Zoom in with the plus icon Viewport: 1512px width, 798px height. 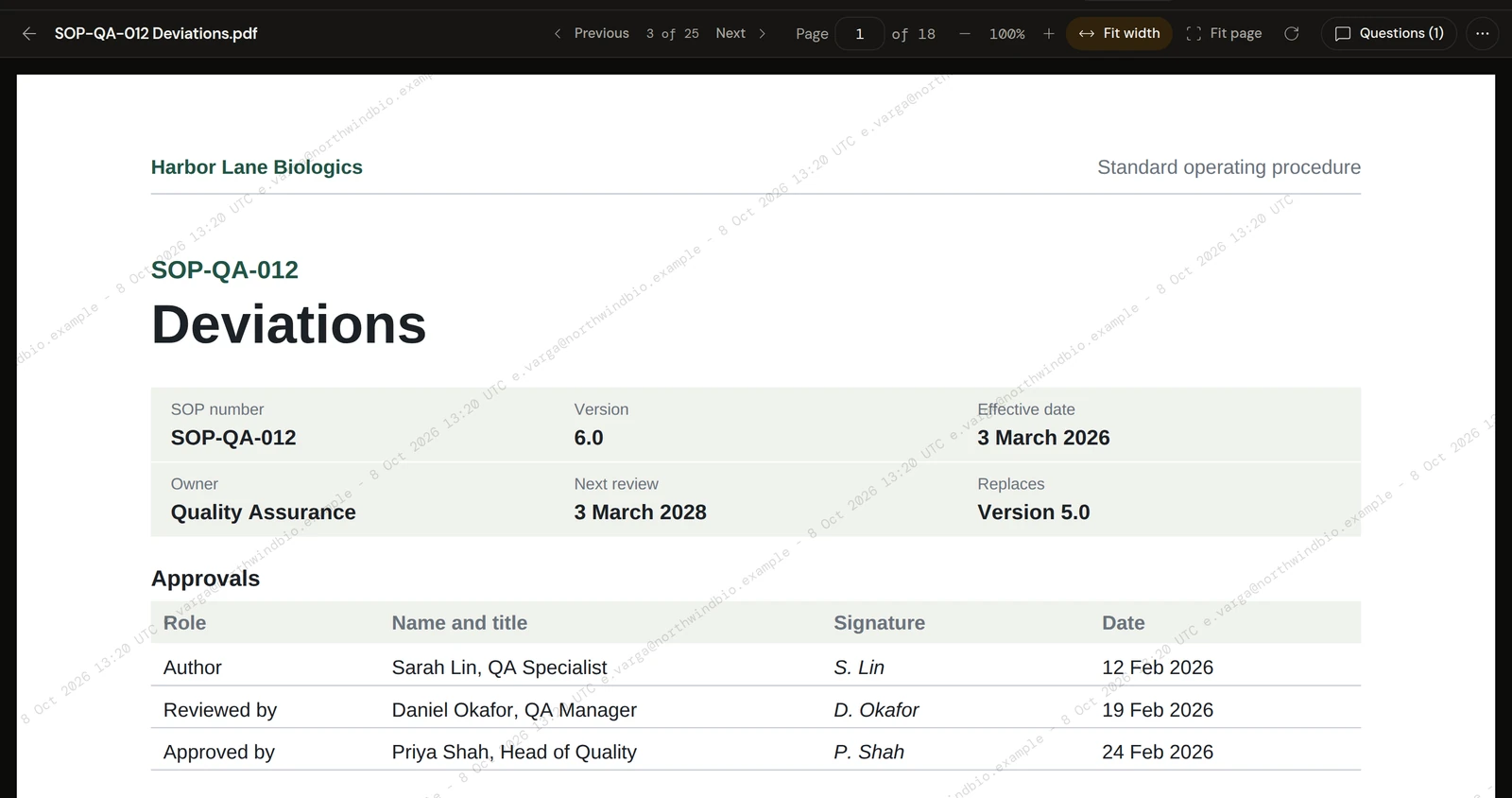[1049, 34]
